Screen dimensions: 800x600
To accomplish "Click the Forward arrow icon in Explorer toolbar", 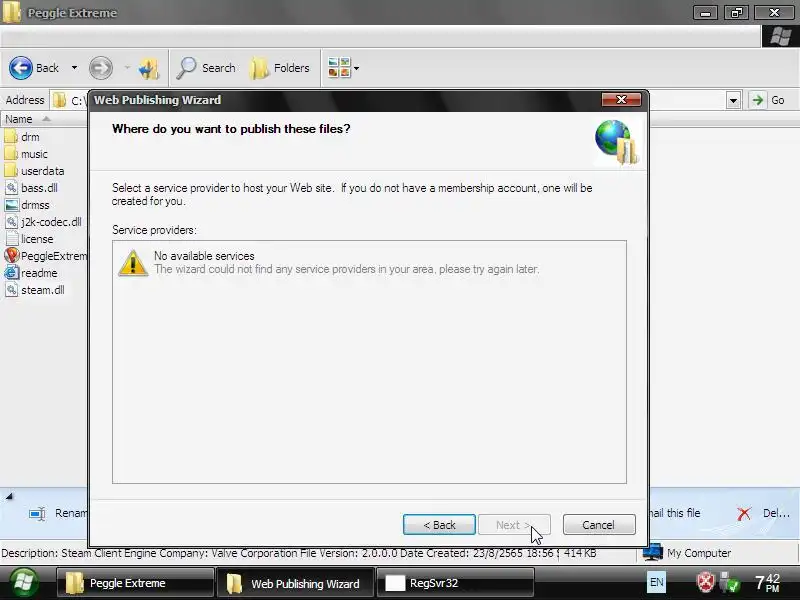I will coord(101,68).
